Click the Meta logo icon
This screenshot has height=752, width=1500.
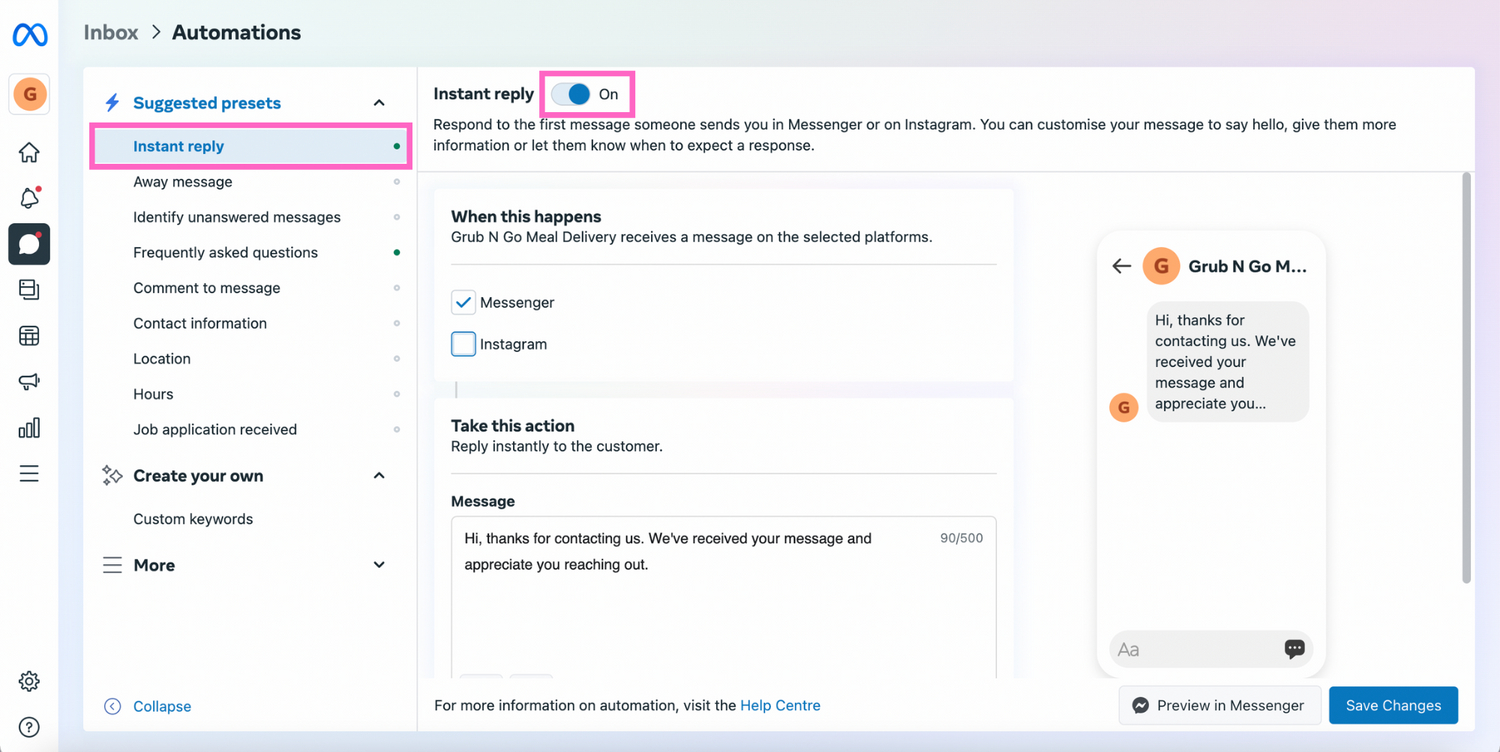tap(29, 35)
